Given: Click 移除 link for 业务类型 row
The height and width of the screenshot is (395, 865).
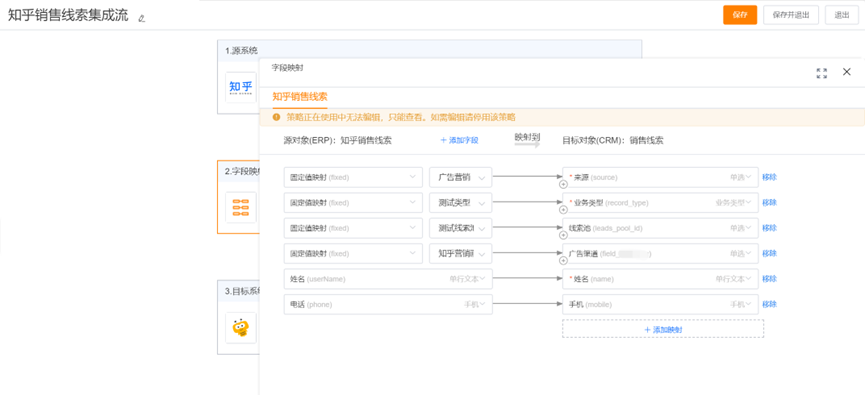Looking at the screenshot, I should click(770, 202).
